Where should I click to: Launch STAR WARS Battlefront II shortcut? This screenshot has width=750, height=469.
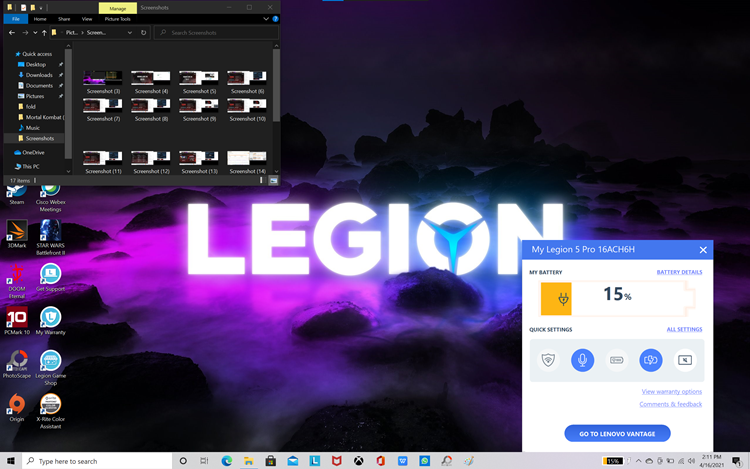click(50, 238)
